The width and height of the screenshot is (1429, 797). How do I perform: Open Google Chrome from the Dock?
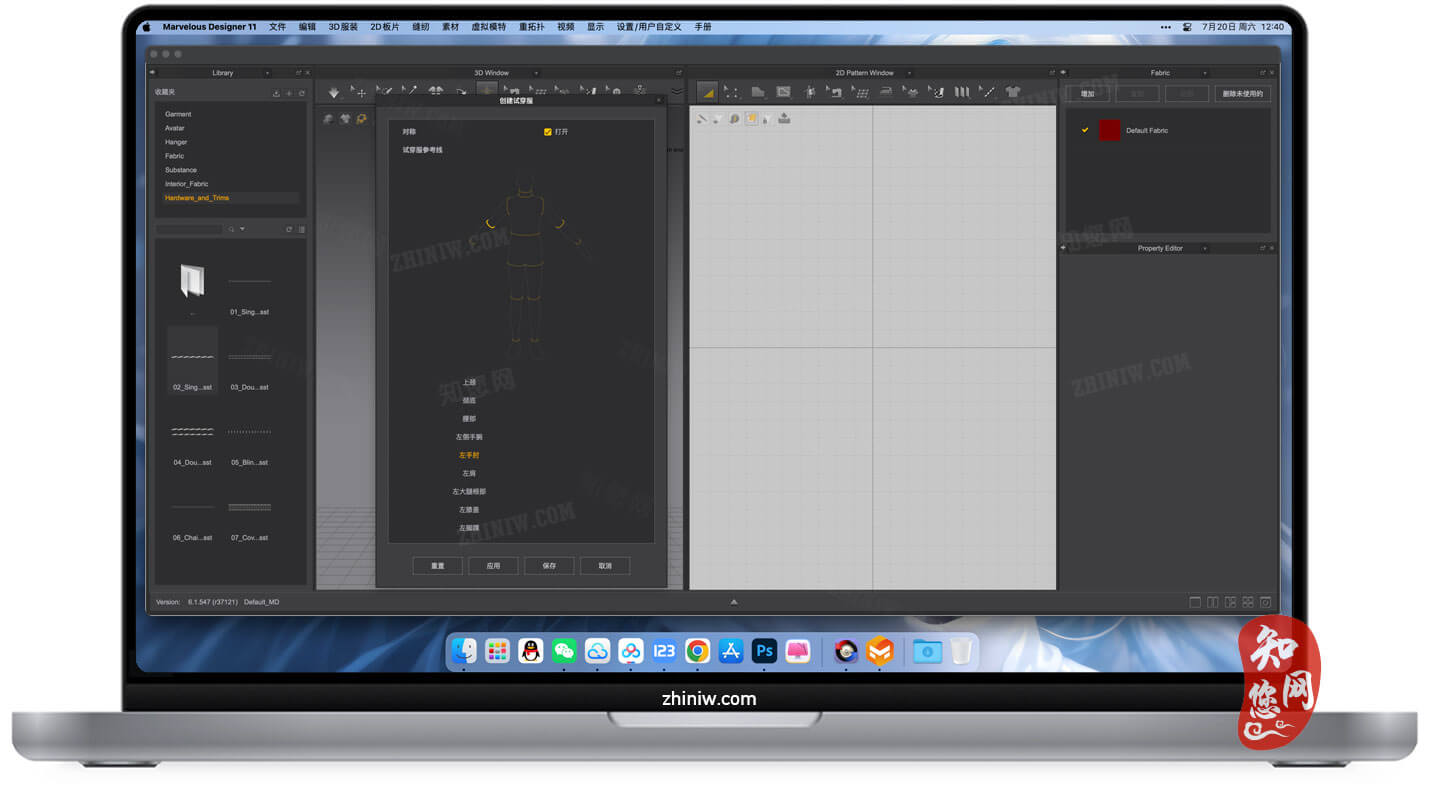coord(698,651)
